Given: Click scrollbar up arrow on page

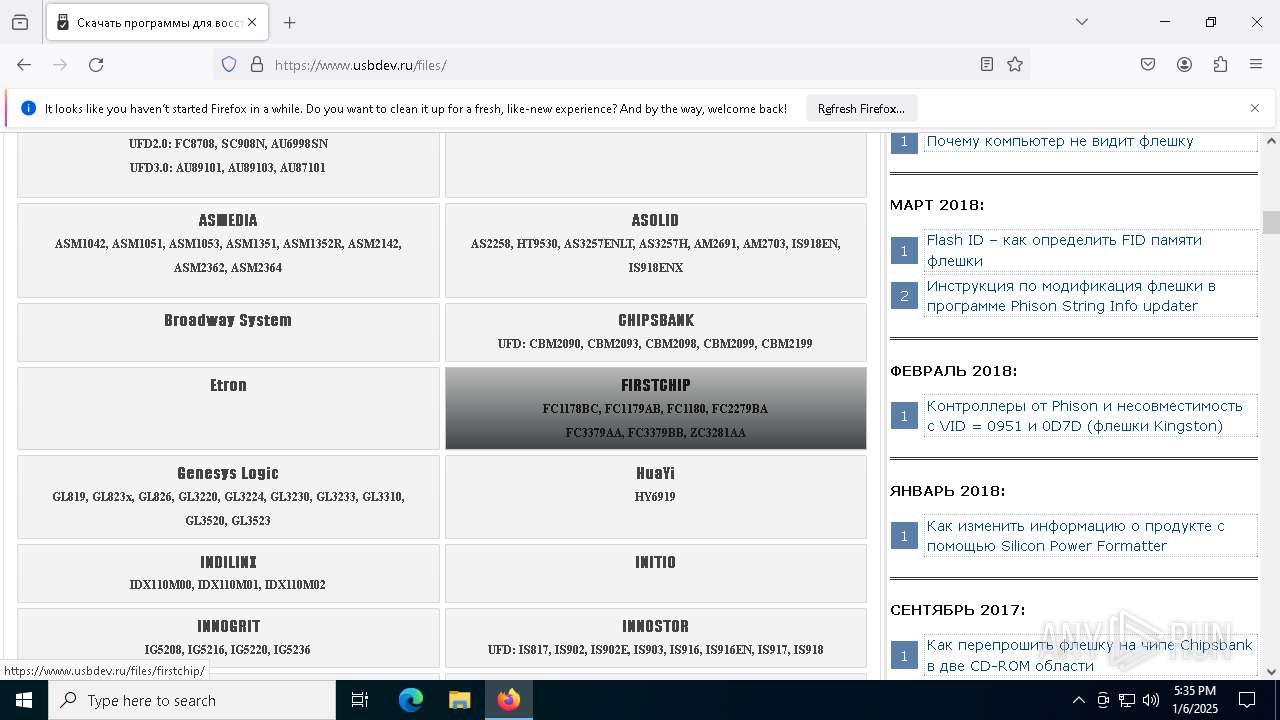Looking at the screenshot, I should [1271, 141].
